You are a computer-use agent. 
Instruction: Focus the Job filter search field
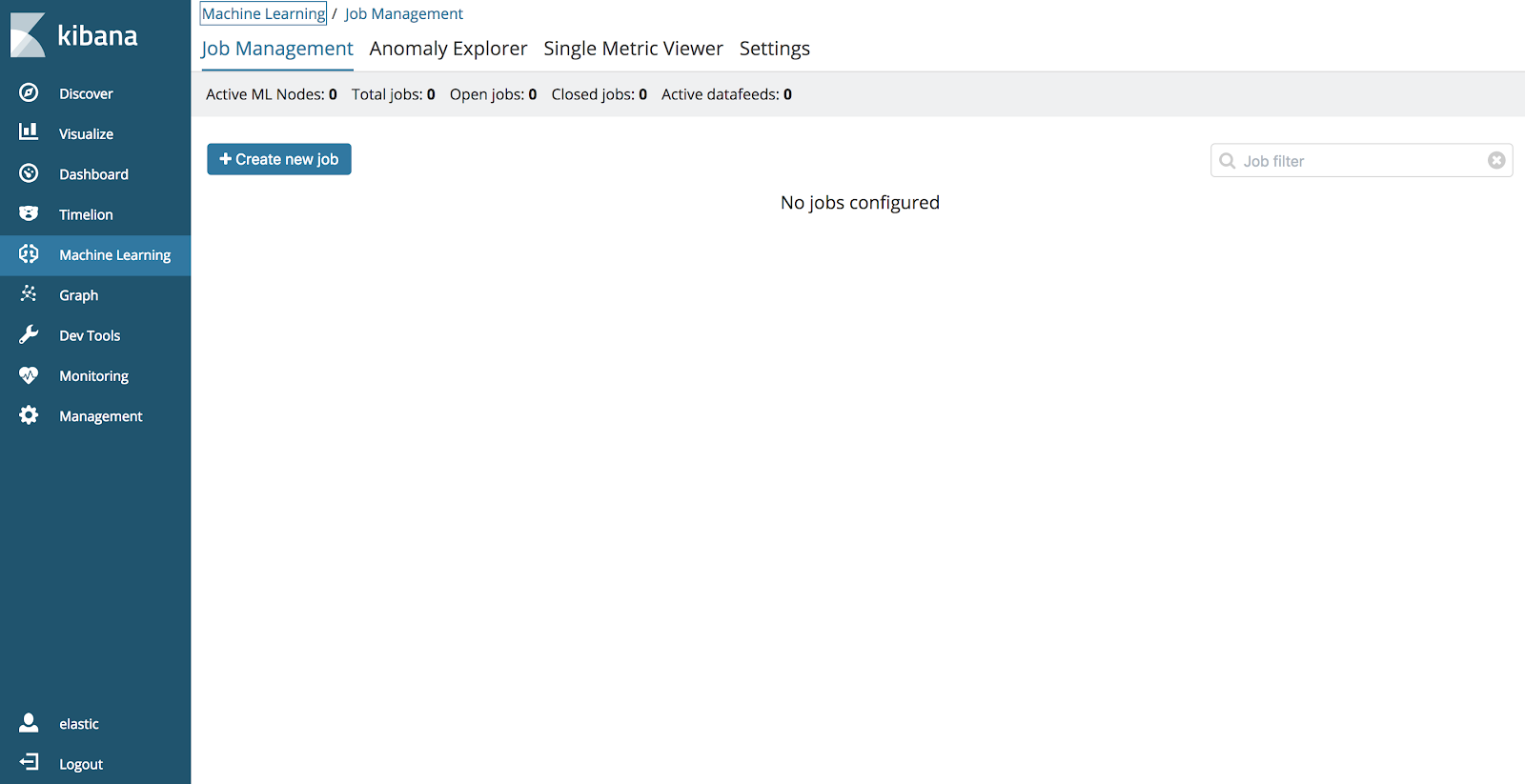pyautogui.click(x=1361, y=161)
